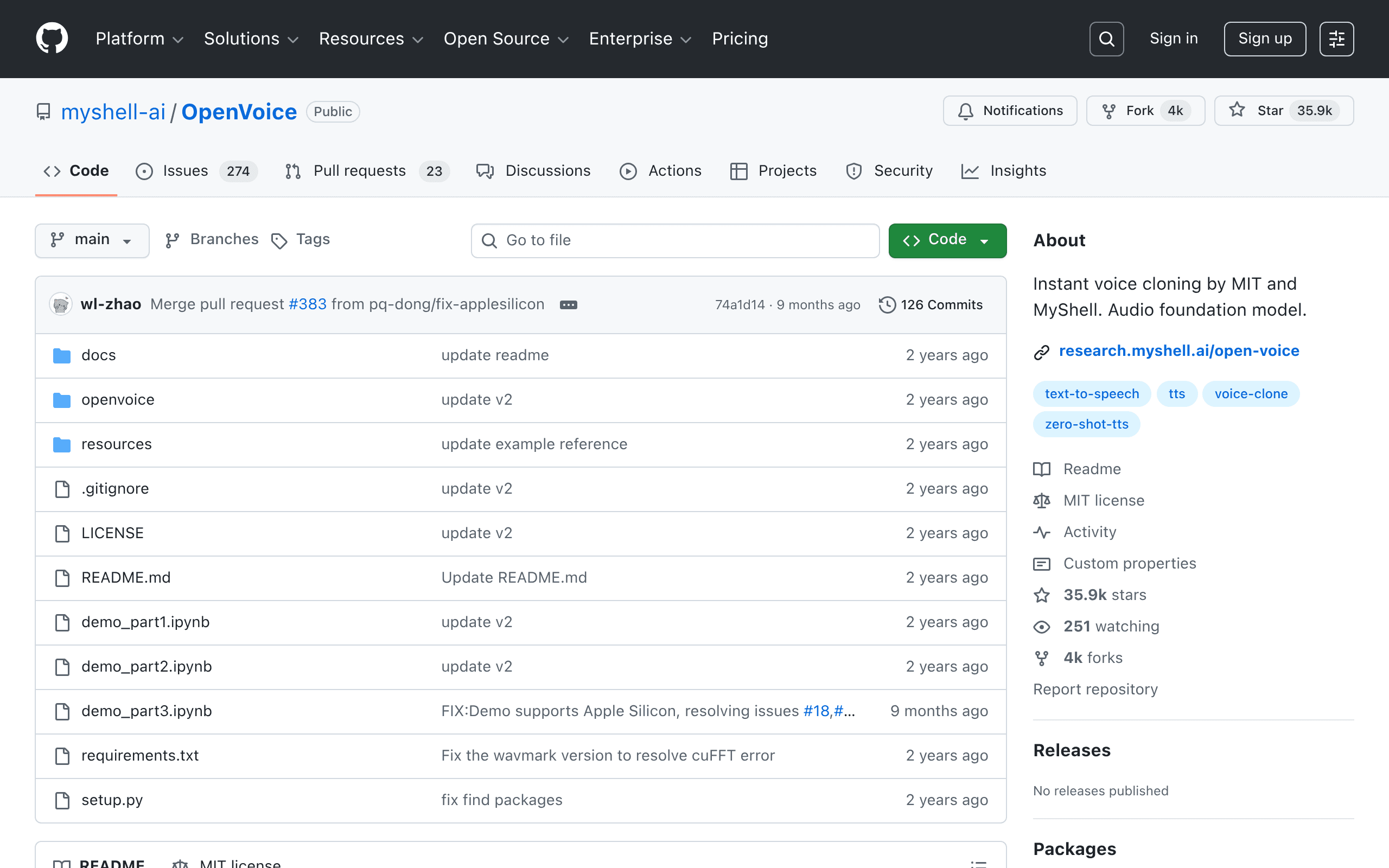The image size is (1389, 868).
Task: Open the Pricing page
Action: (740, 39)
